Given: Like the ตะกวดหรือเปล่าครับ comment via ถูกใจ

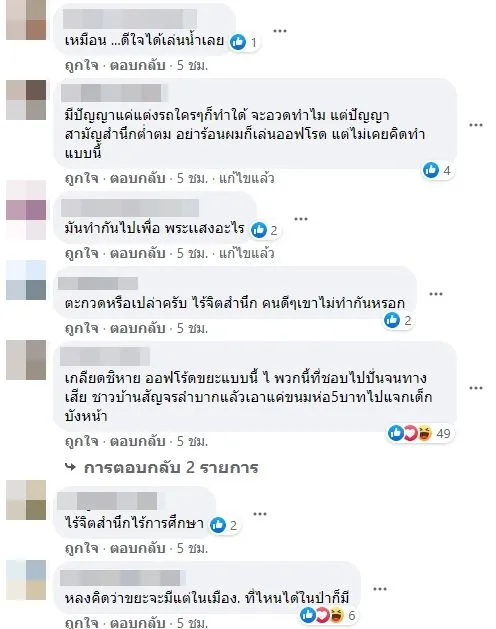Looking at the screenshot, I should (x=81, y=328).
